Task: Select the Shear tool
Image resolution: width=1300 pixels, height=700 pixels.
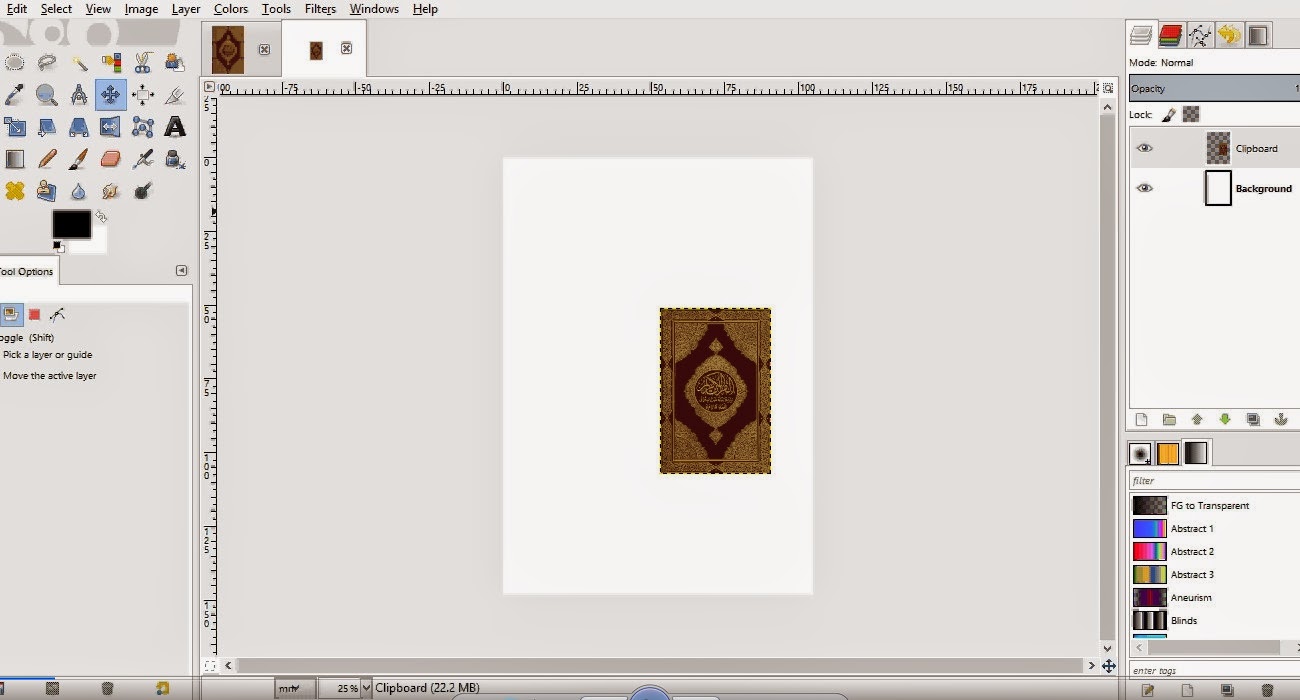Action: (x=46, y=127)
